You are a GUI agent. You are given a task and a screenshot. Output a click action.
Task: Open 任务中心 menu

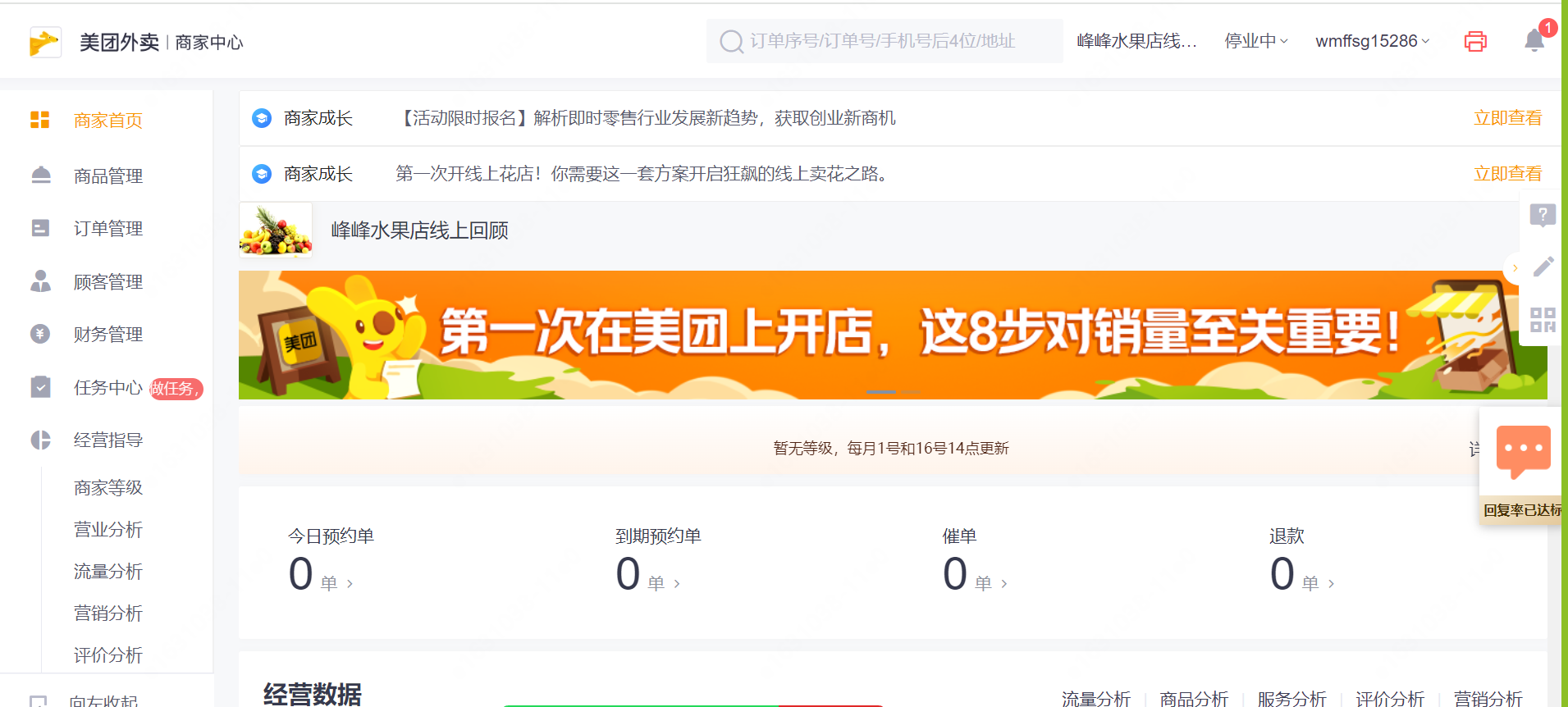[107, 387]
